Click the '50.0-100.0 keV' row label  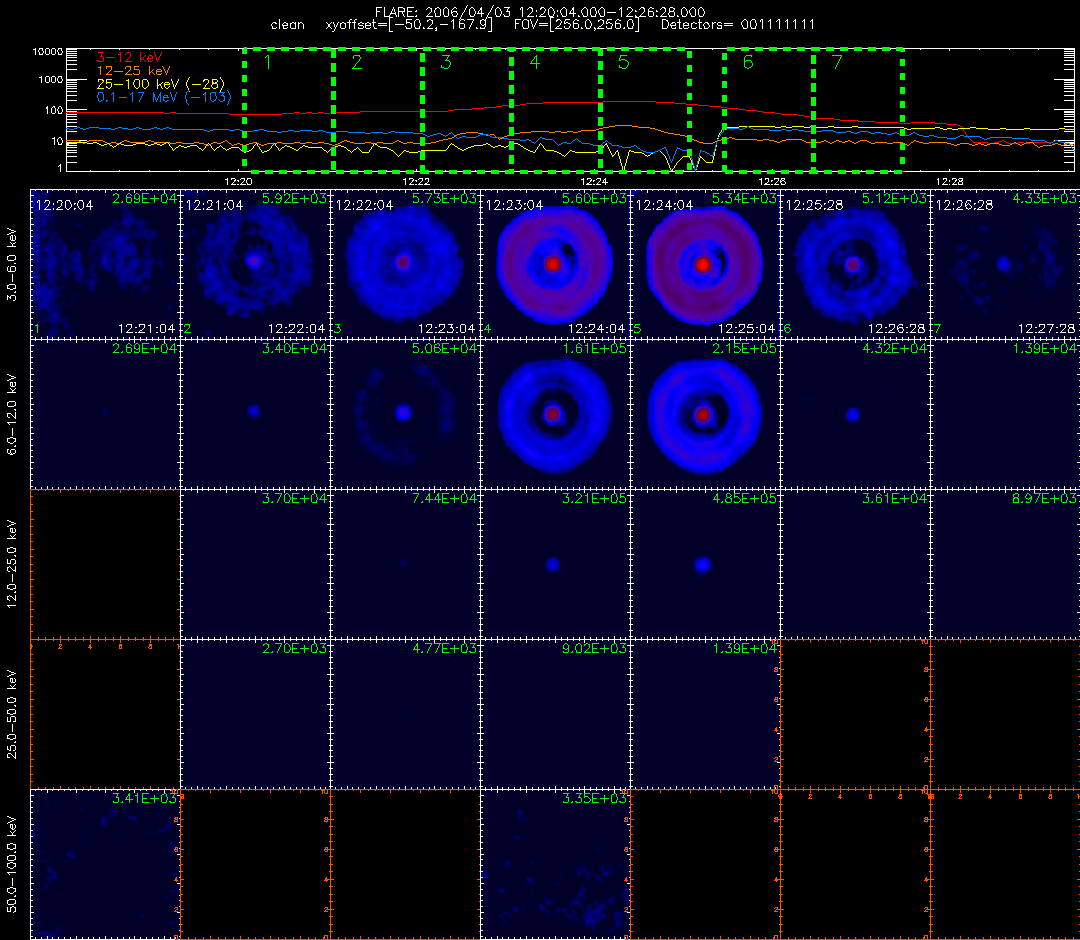[x=12, y=864]
